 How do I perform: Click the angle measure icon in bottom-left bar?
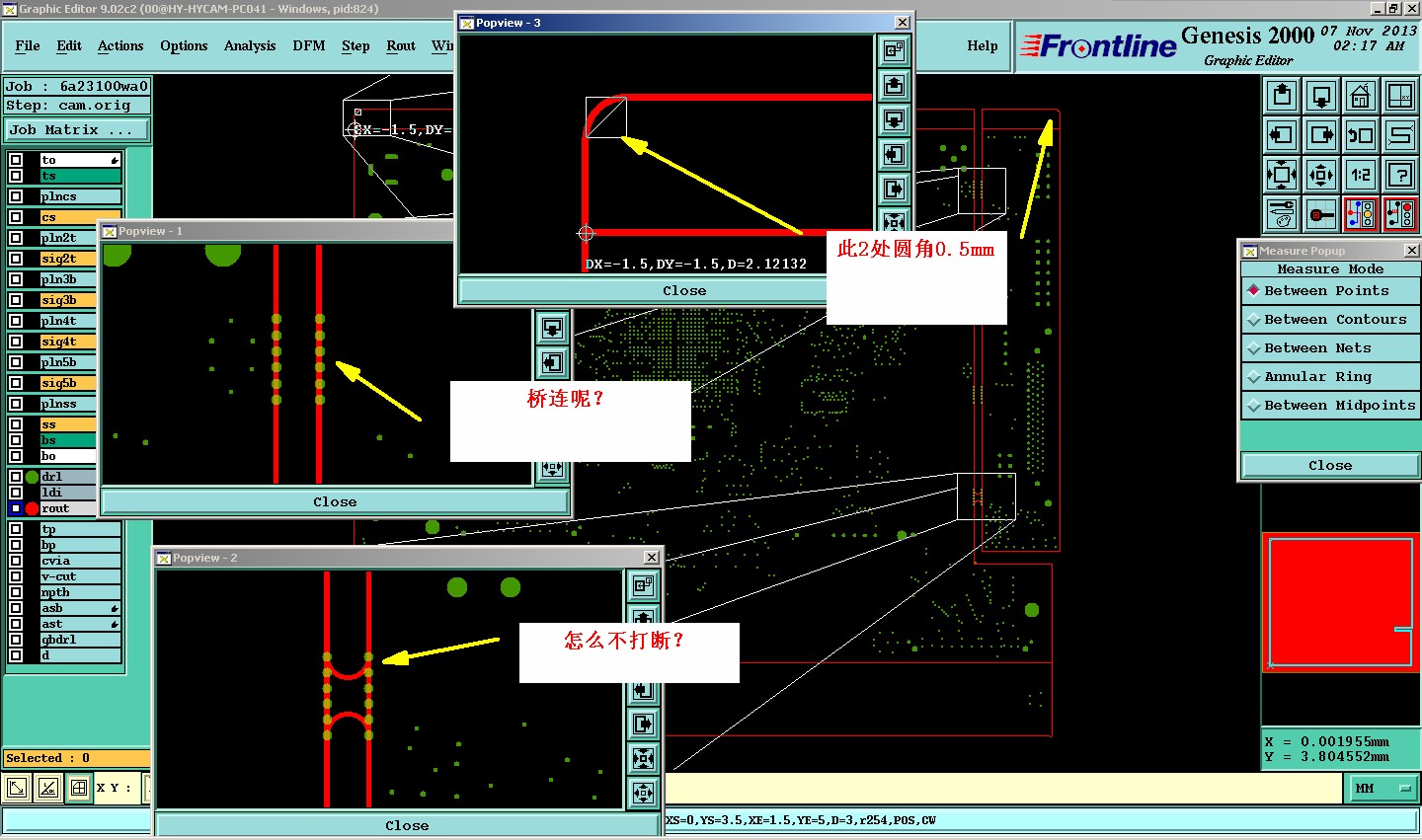pyautogui.click(x=48, y=788)
